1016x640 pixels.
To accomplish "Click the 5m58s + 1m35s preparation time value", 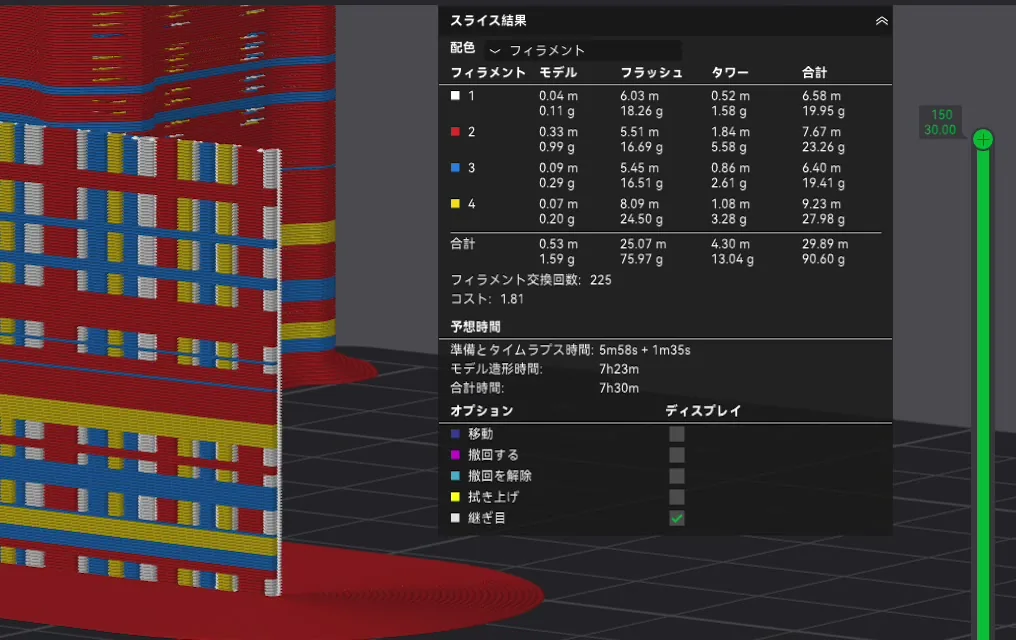I will [645, 350].
